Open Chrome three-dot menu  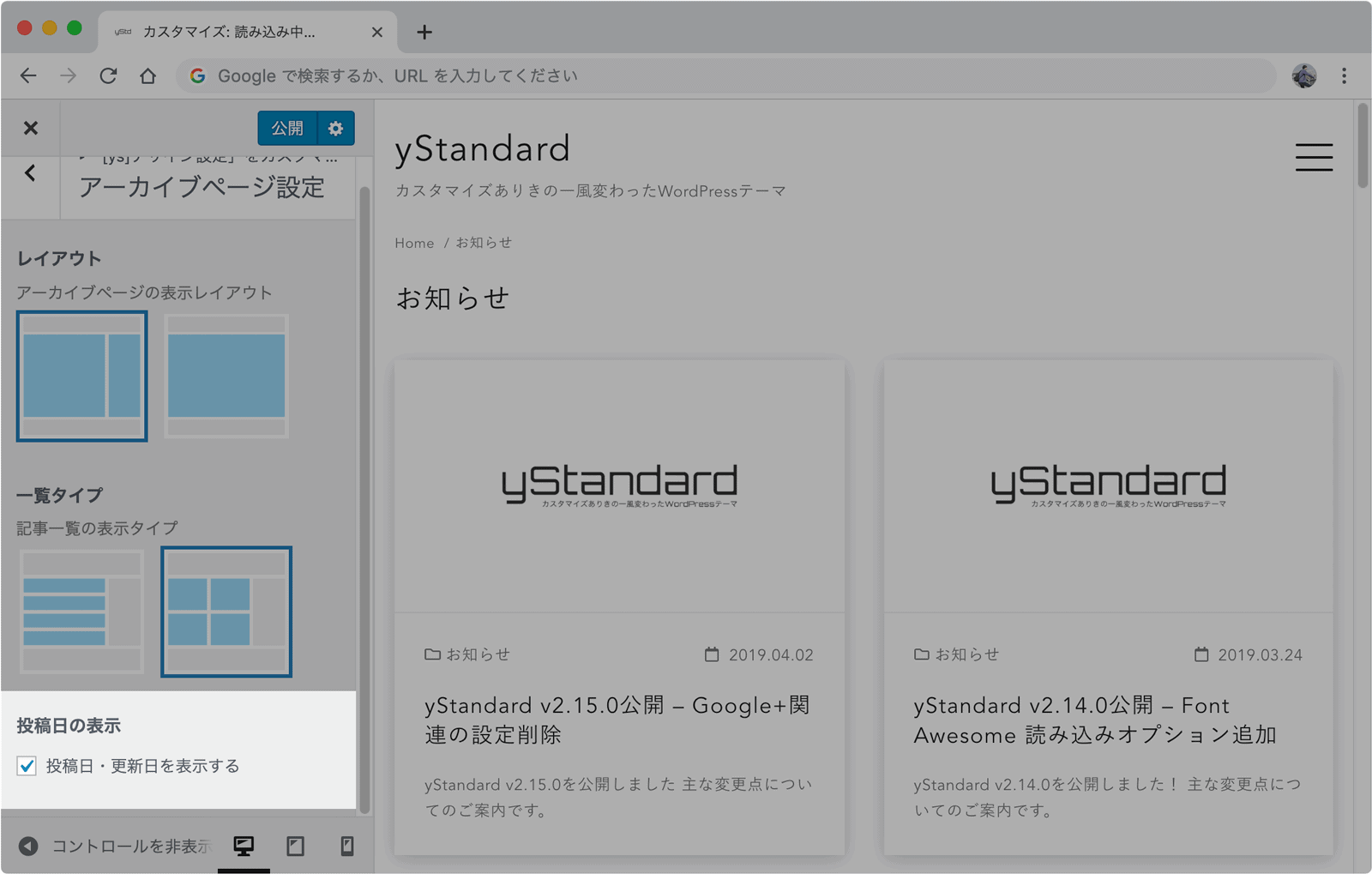[x=1344, y=75]
